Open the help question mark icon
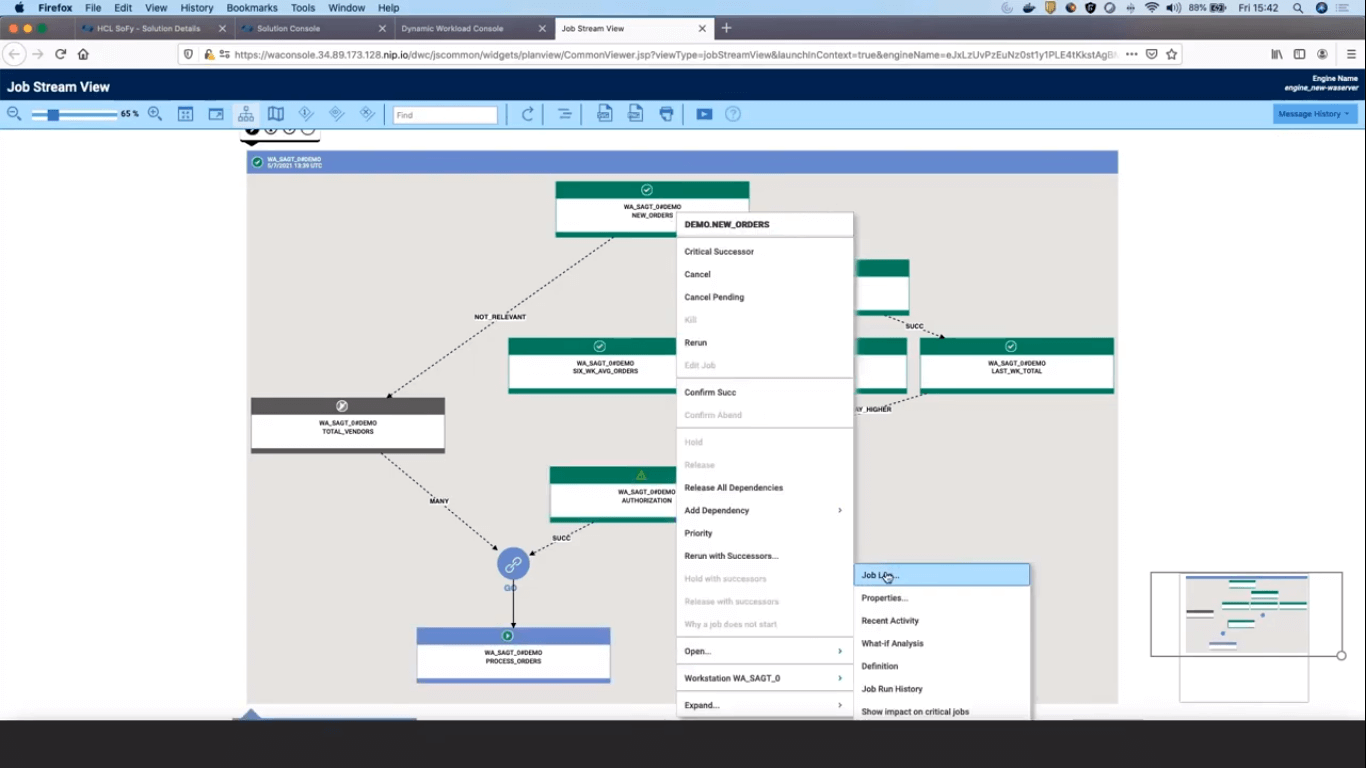The height and width of the screenshot is (768, 1366). (733, 114)
